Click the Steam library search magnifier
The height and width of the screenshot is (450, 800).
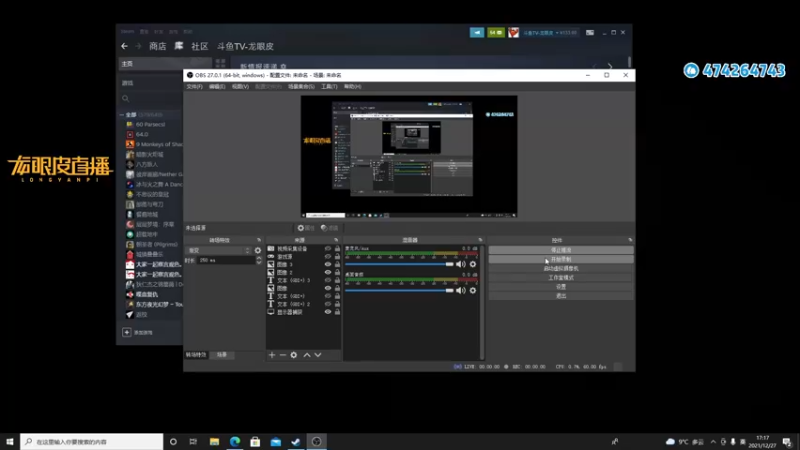tap(126, 98)
